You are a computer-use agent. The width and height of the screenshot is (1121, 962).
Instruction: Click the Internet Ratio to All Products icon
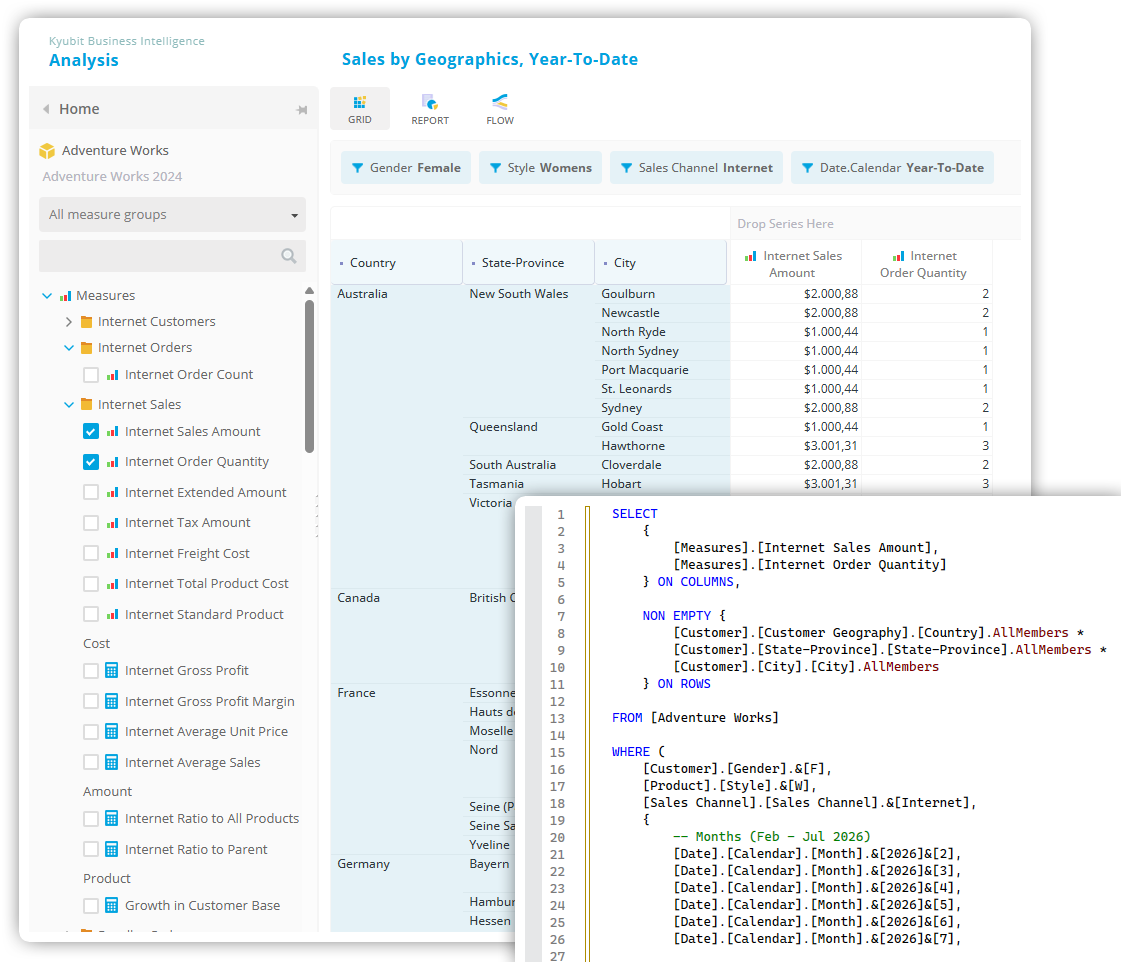coord(112,818)
